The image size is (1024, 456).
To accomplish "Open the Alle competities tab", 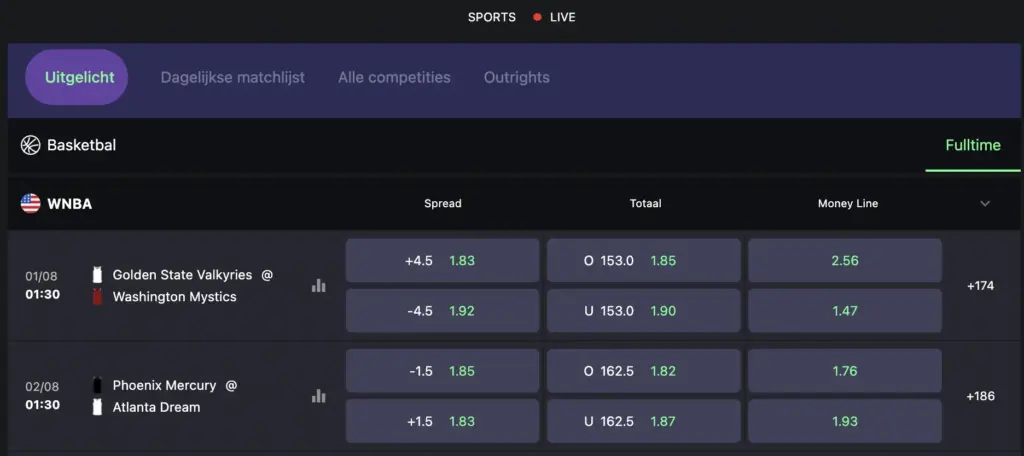I will click(394, 77).
